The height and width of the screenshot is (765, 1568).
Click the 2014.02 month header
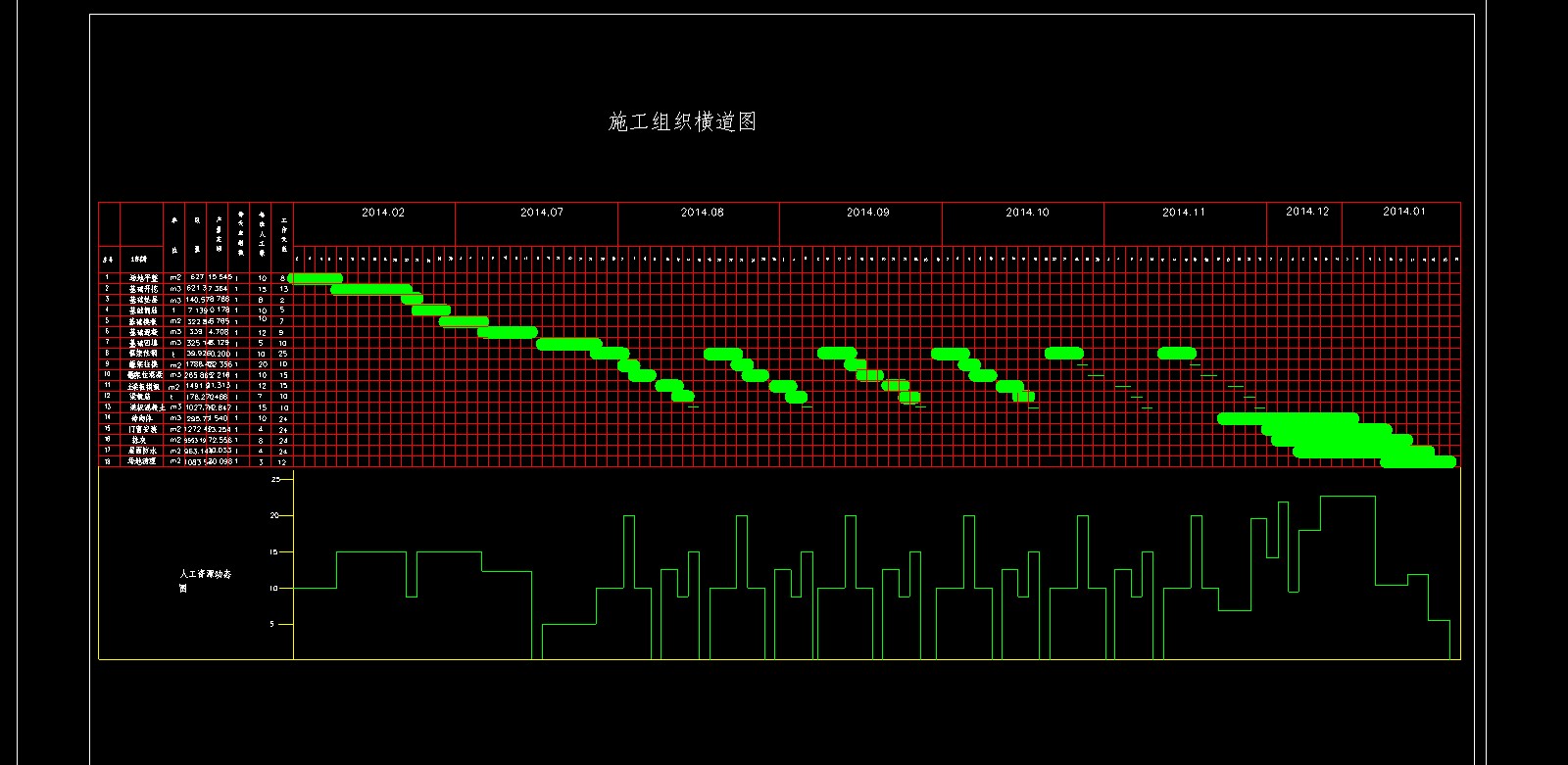(383, 213)
